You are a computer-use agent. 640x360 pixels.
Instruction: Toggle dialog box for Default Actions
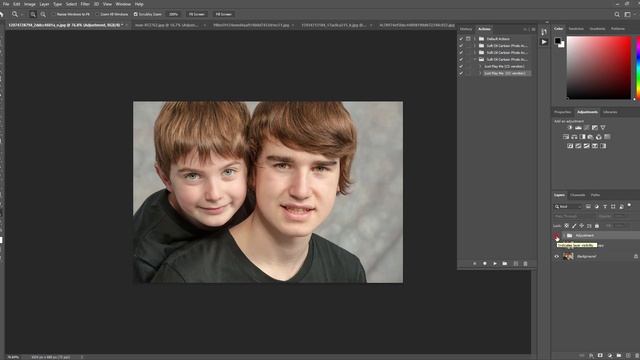468,39
